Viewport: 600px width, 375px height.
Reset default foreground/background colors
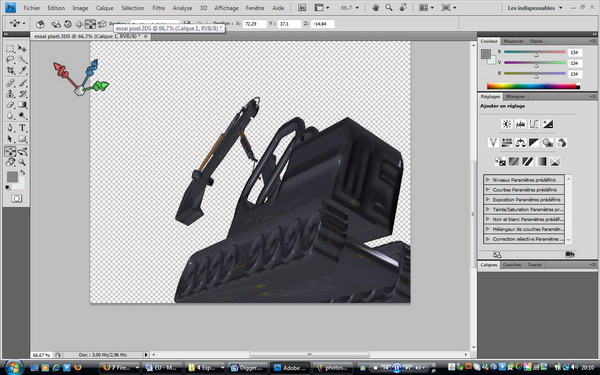8,187
